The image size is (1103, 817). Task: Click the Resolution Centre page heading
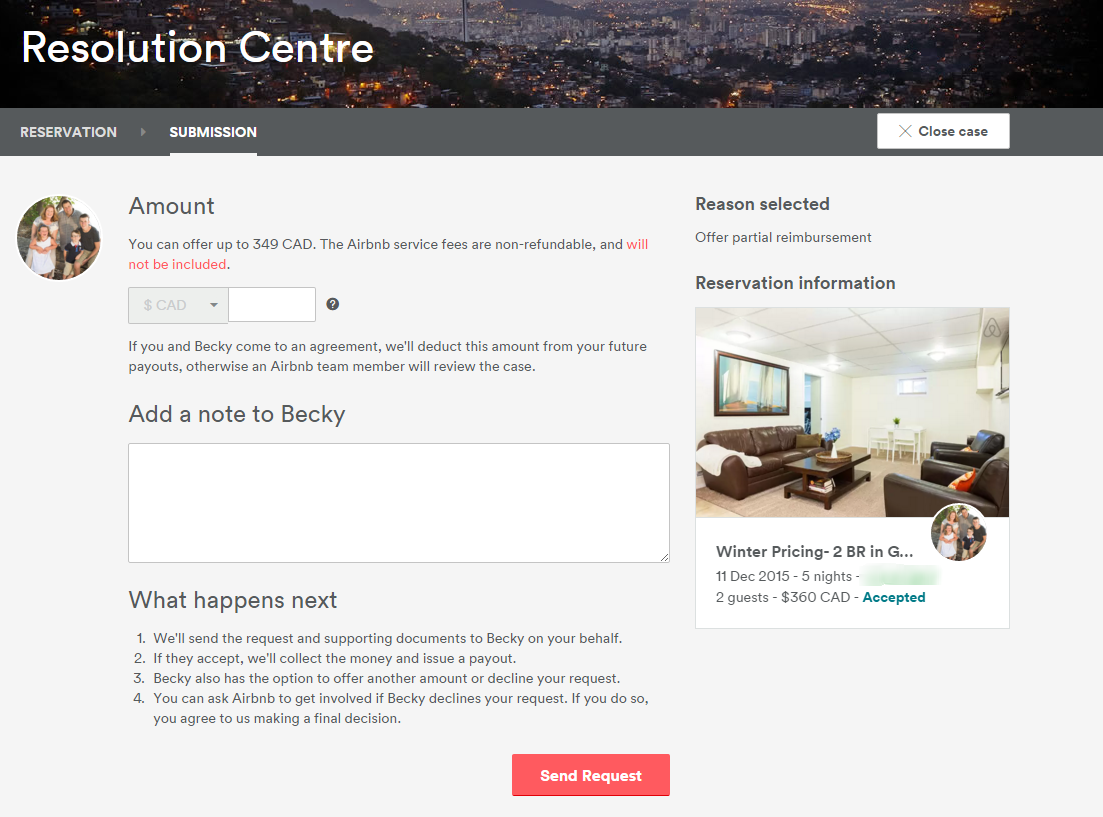coord(198,48)
